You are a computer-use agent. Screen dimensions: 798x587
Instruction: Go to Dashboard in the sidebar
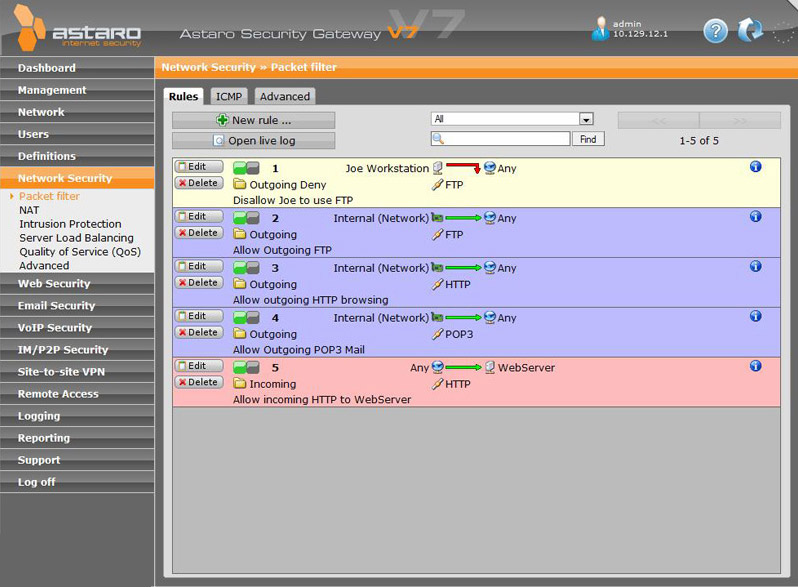coord(77,68)
